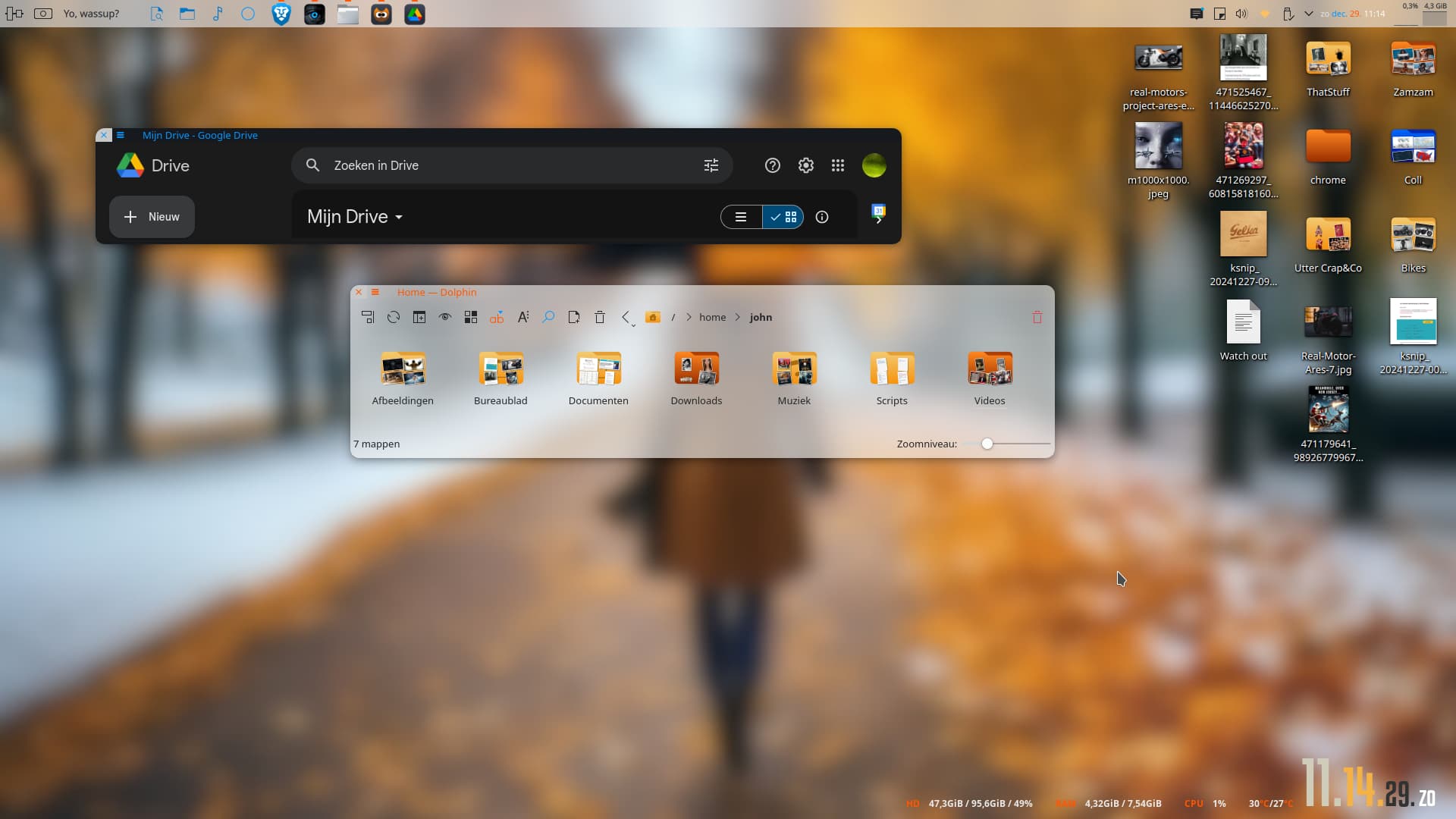1456x819 pixels.
Task: Select the Afbeeldingen folder
Action: [403, 378]
